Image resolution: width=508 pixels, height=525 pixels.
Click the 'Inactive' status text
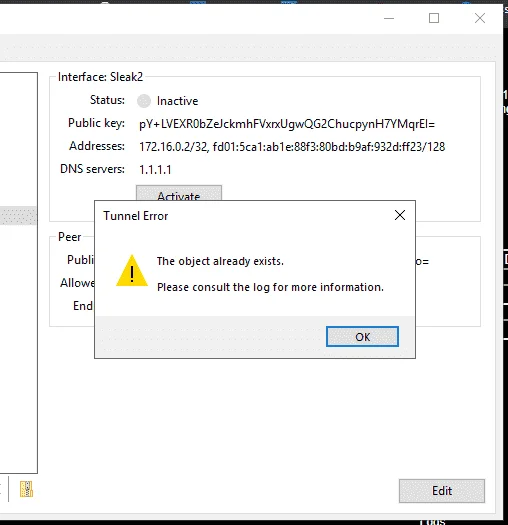pos(177,101)
